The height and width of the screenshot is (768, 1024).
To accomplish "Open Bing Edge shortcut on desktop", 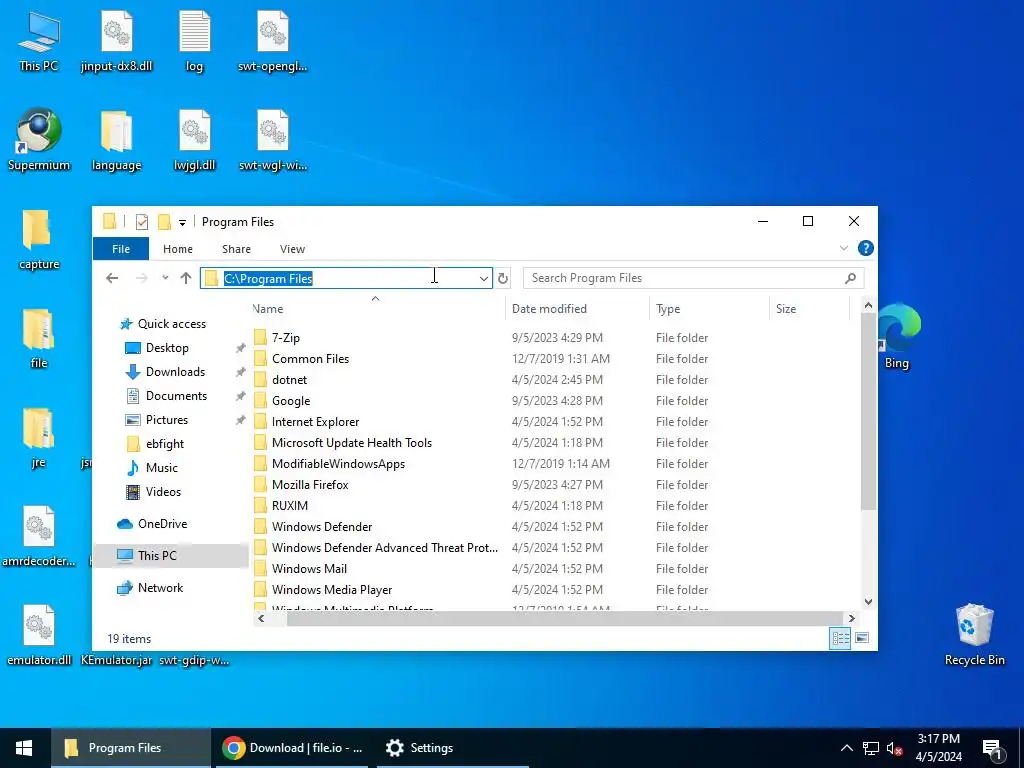I will point(897,338).
